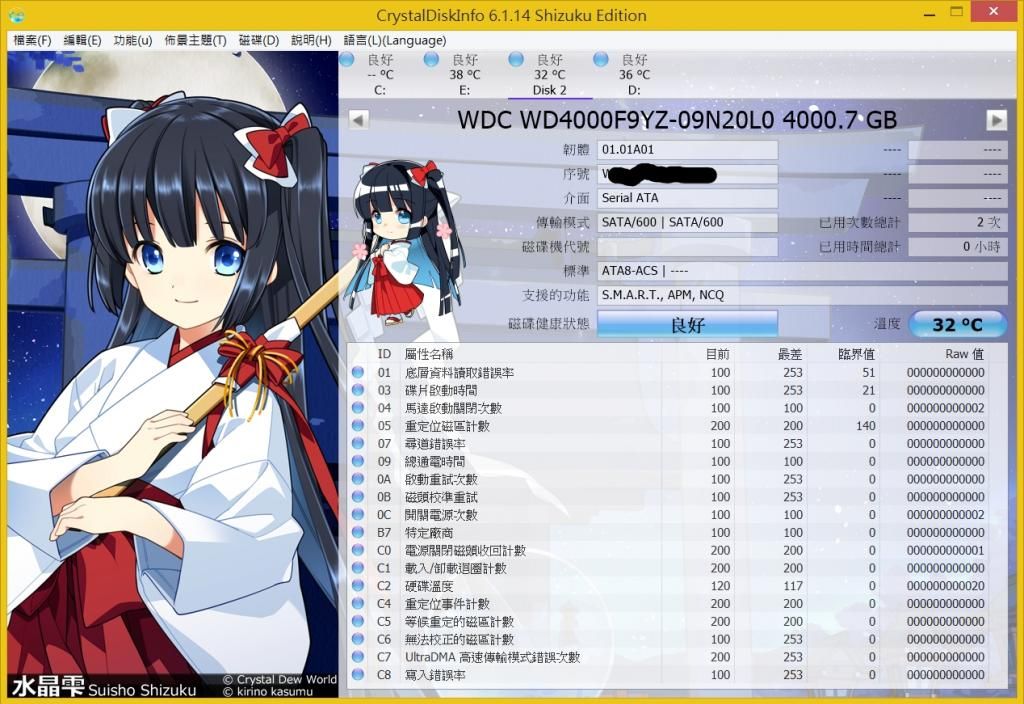Click the CrystalDiskInfo title bar app icon
The height and width of the screenshot is (704, 1024).
17,14
